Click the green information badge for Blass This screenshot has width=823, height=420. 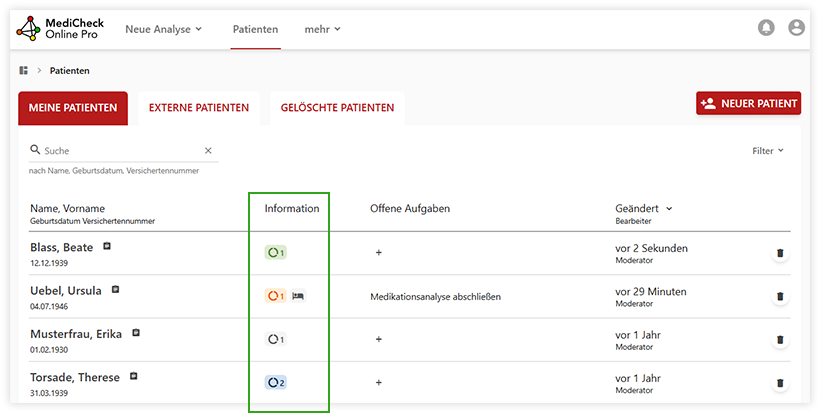(276, 253)
